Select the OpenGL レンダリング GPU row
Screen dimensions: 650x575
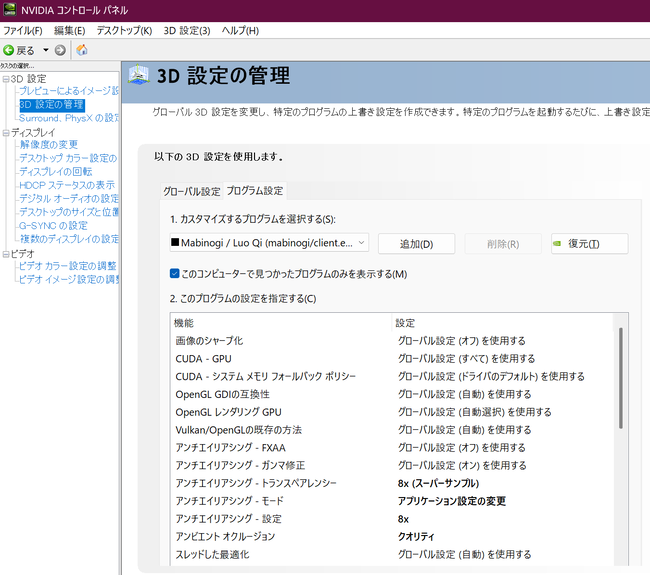tap(391, 412)
